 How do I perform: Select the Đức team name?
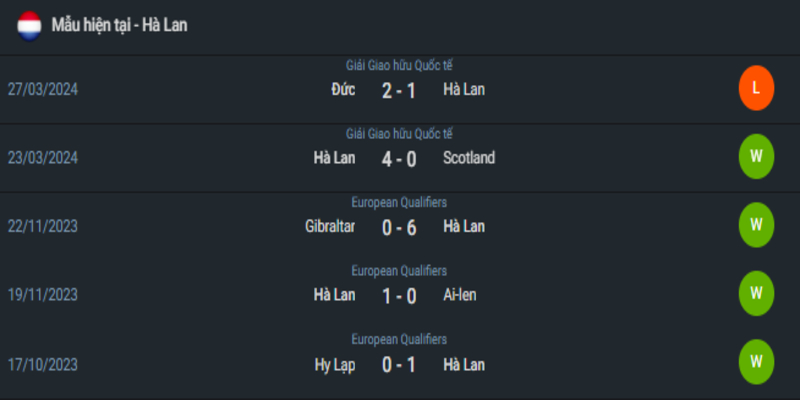point(343,90)
